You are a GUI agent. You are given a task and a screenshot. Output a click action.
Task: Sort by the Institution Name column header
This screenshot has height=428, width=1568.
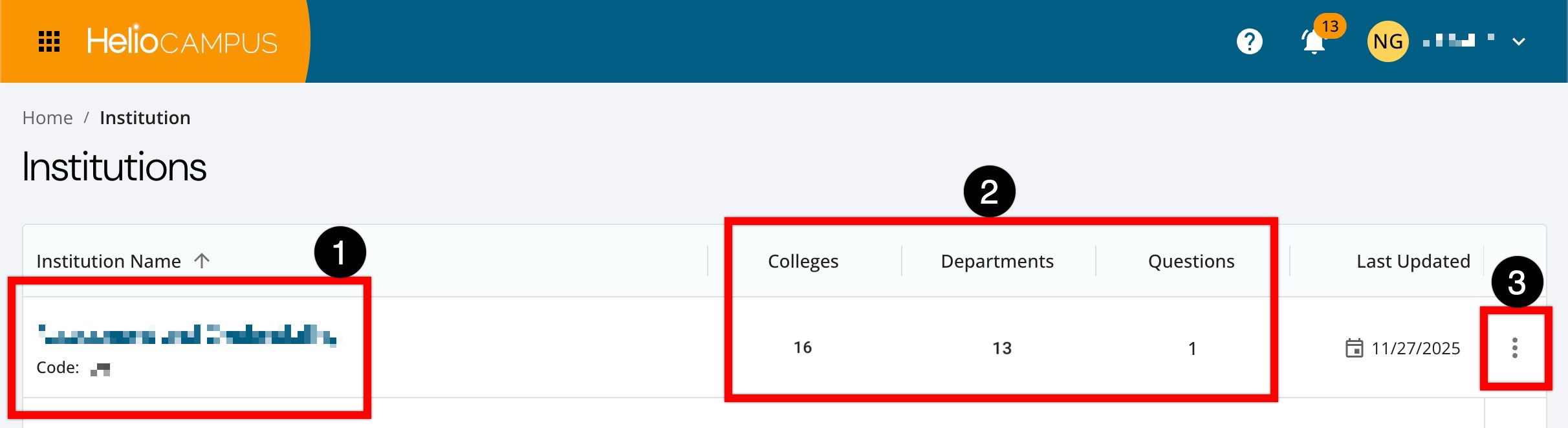point(109,261)
